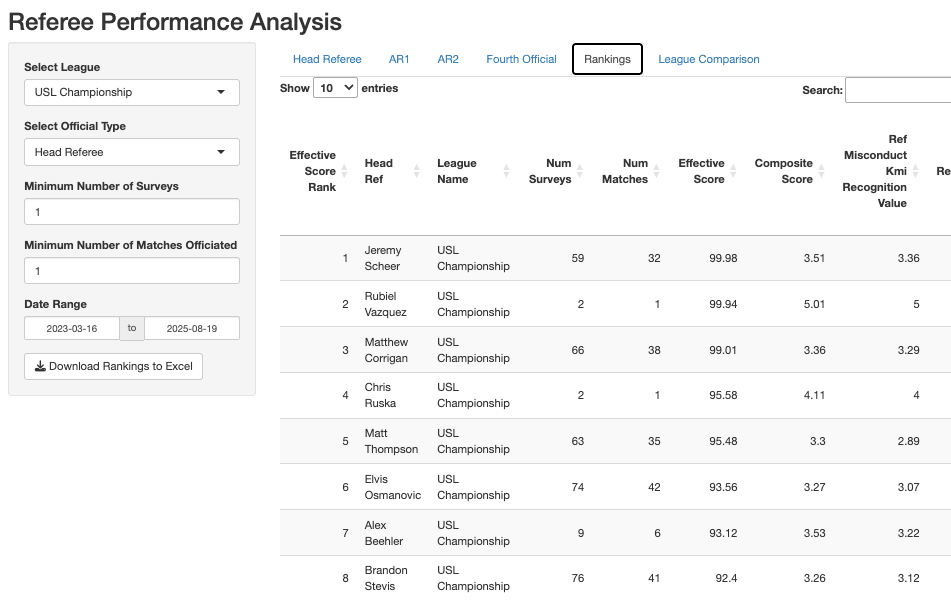Open the AR1 tab
The width and height of the screenshot is (951, 601).
tap(399, 59)
